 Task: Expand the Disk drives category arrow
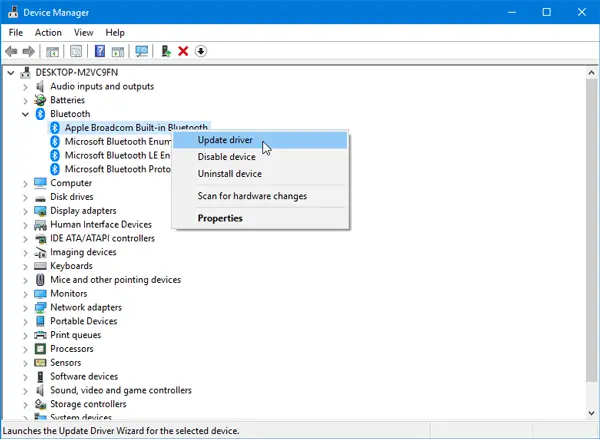click(25, 197)
